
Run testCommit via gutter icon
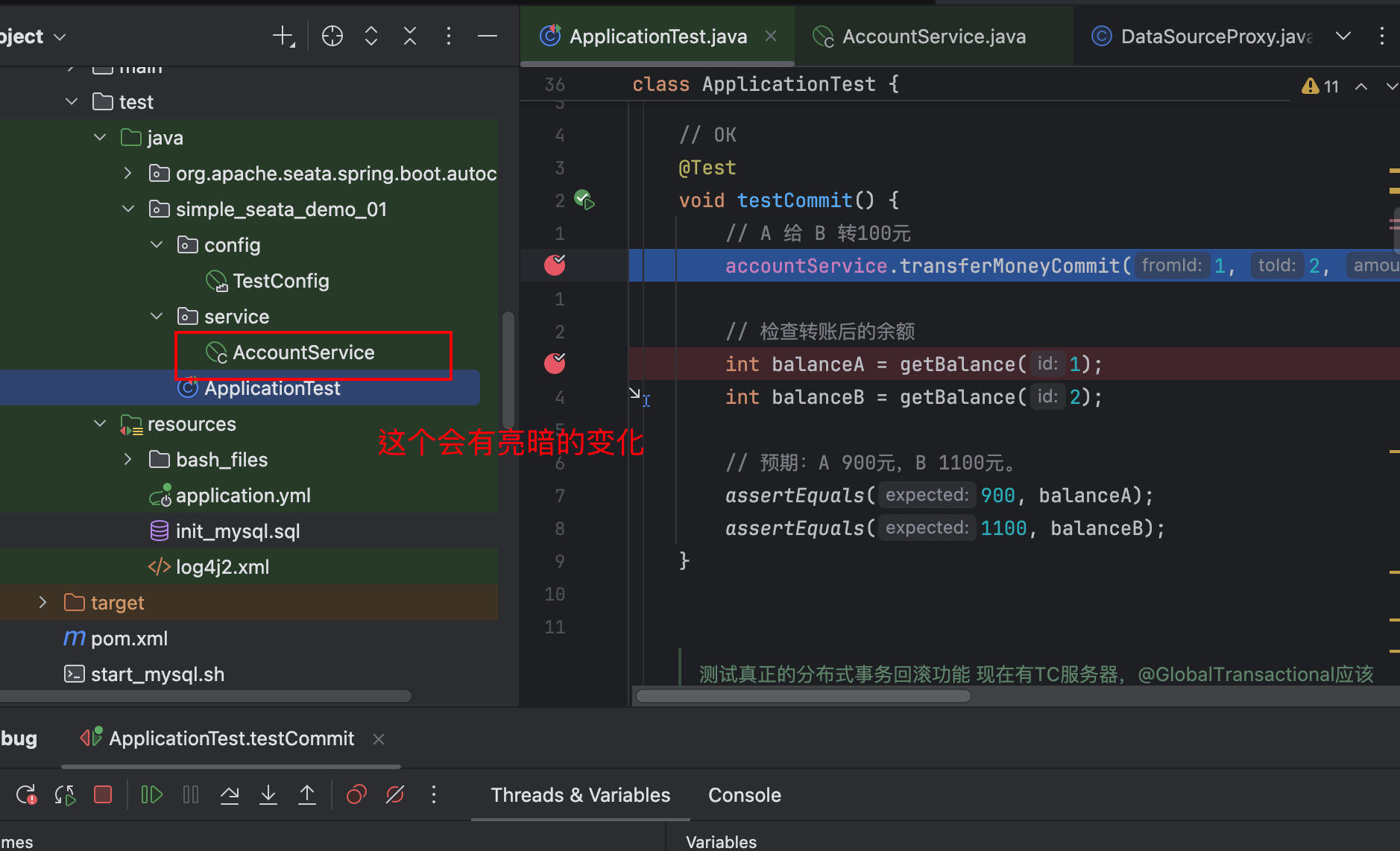tap(584, 200)
